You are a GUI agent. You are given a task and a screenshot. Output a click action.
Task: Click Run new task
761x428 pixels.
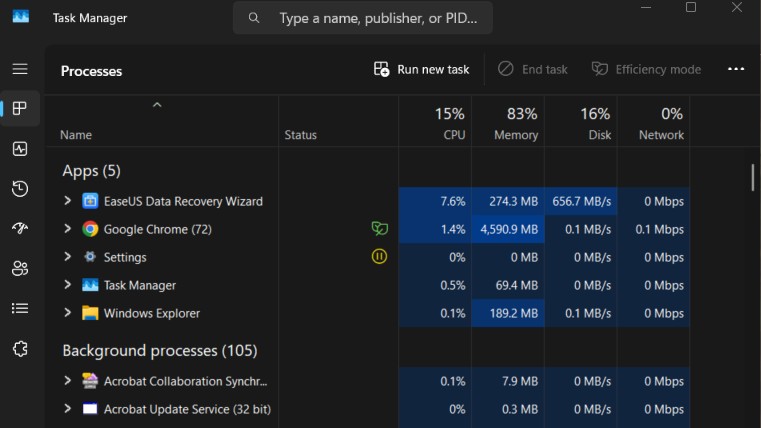click(x=421, y=69)
